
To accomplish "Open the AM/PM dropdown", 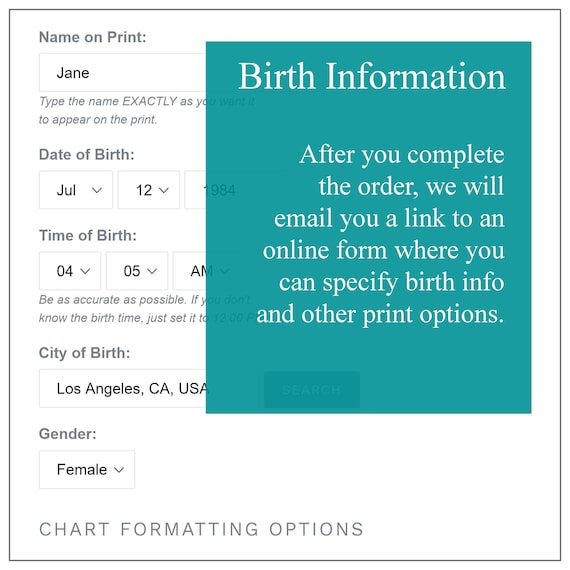I will [205, 271].
